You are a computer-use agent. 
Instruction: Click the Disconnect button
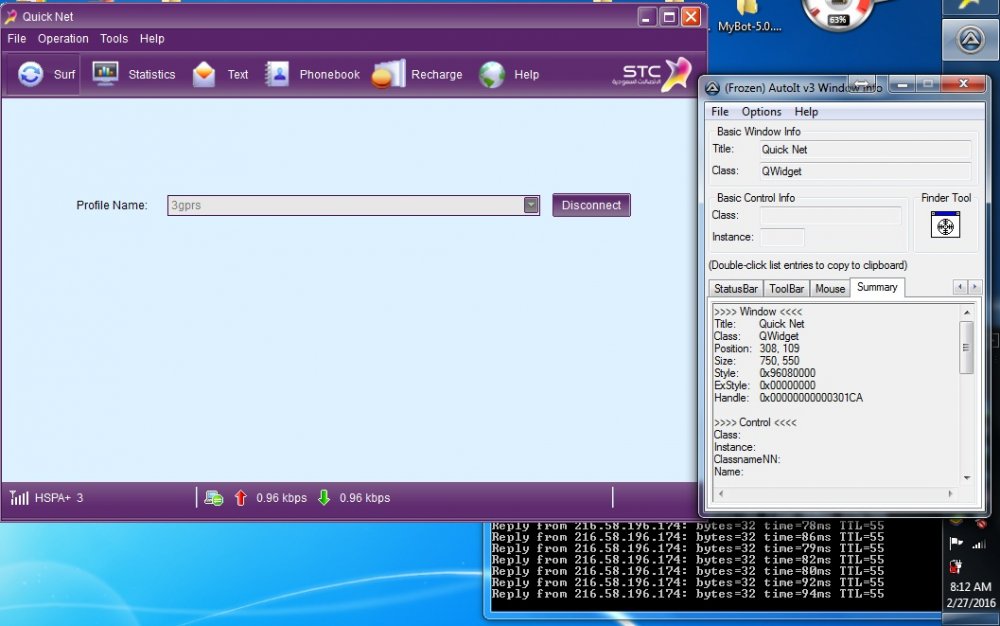pos(591,205)
